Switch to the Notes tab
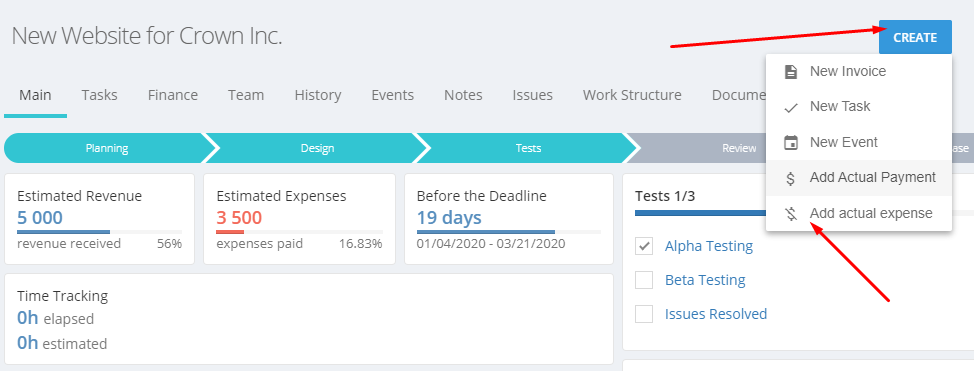Viewport: 974px width, 371px height. coord(463,95)
